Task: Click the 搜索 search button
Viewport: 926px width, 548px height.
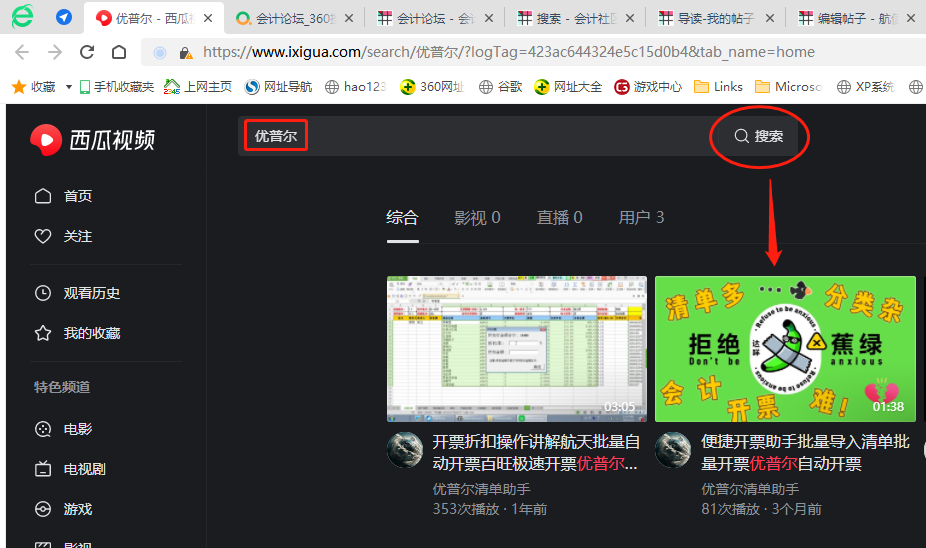Action: (759, 136)
